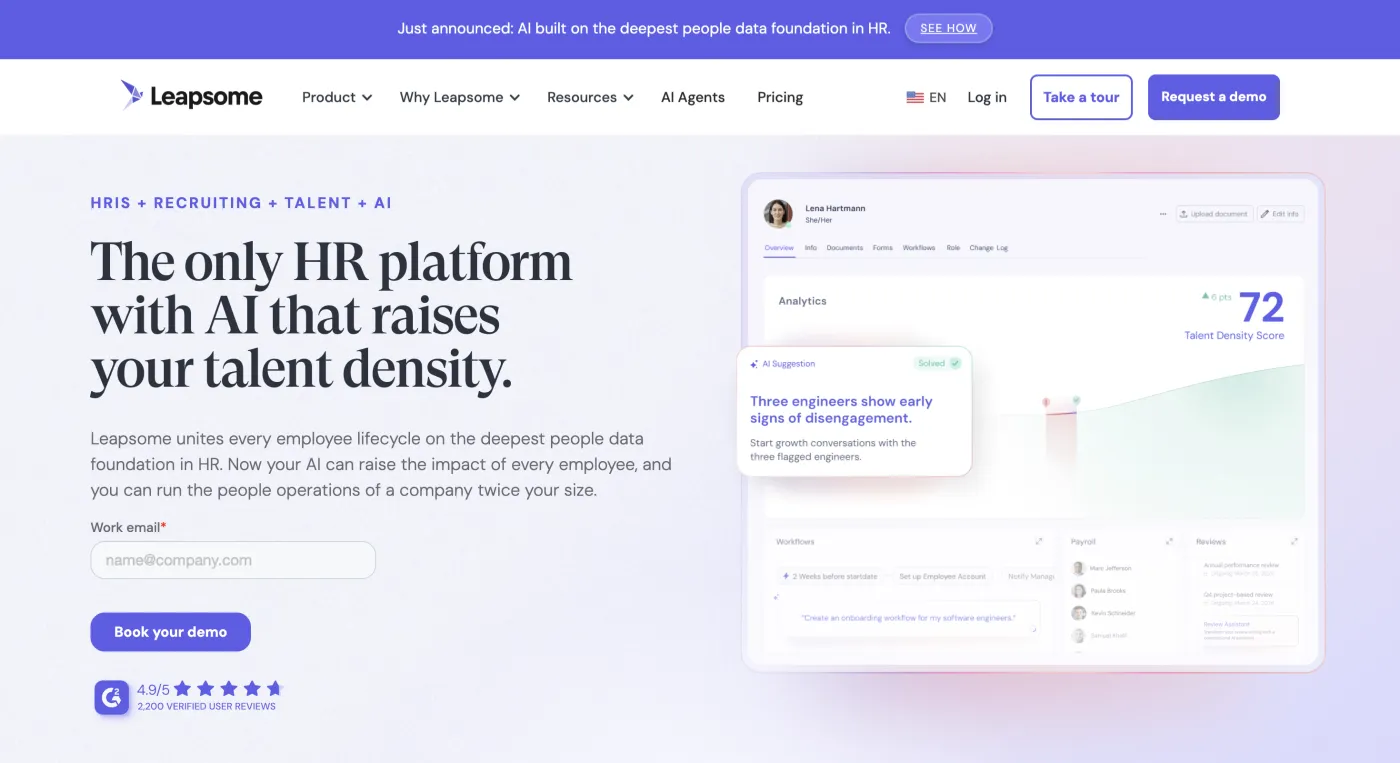Click the 'Set up Employee Account' workflow chip
The height and width of the screenshot is (763, 1400).
(x=942, y=576)
